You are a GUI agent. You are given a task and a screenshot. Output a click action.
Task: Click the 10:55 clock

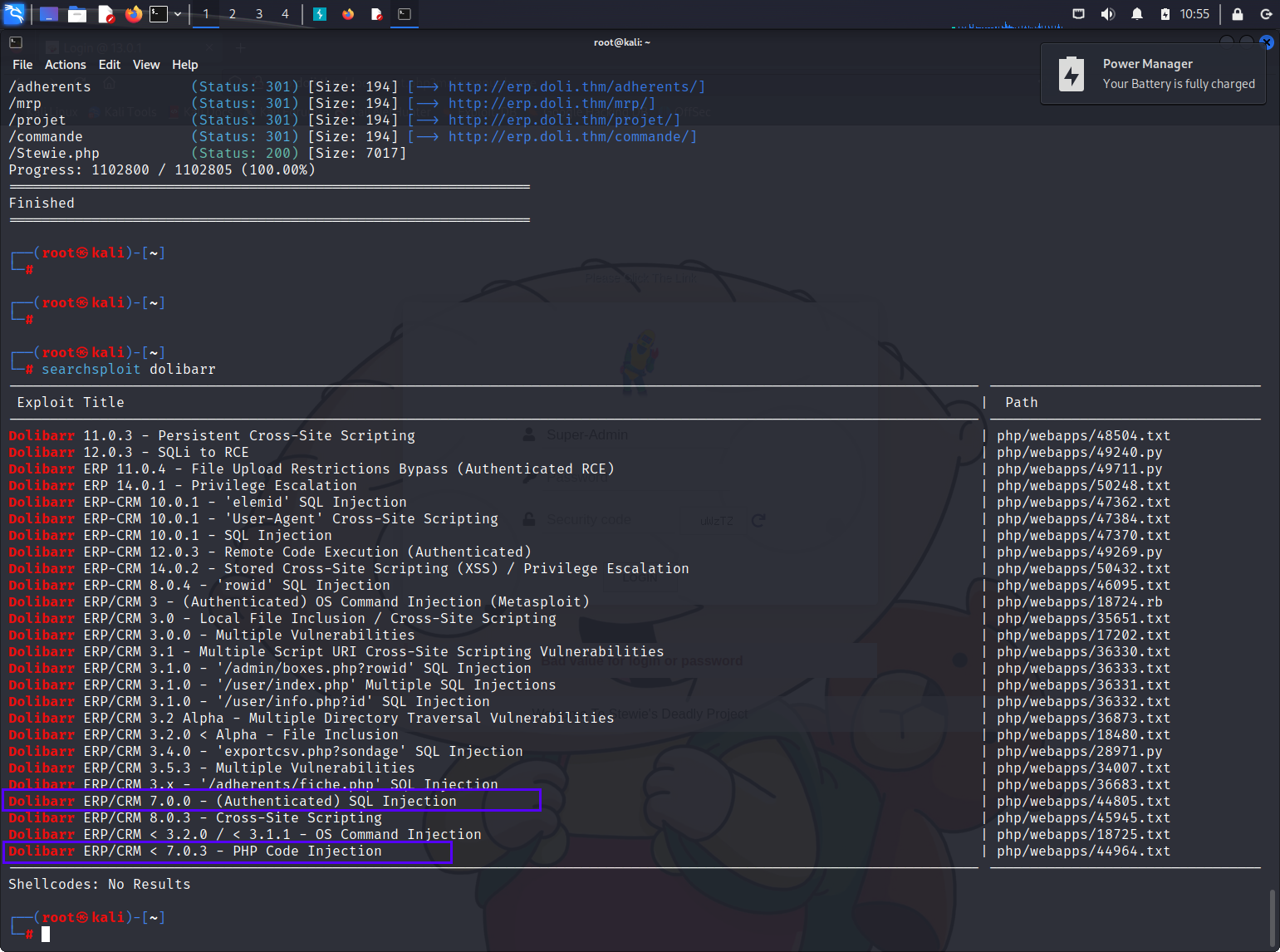(x=1194, y=14)
